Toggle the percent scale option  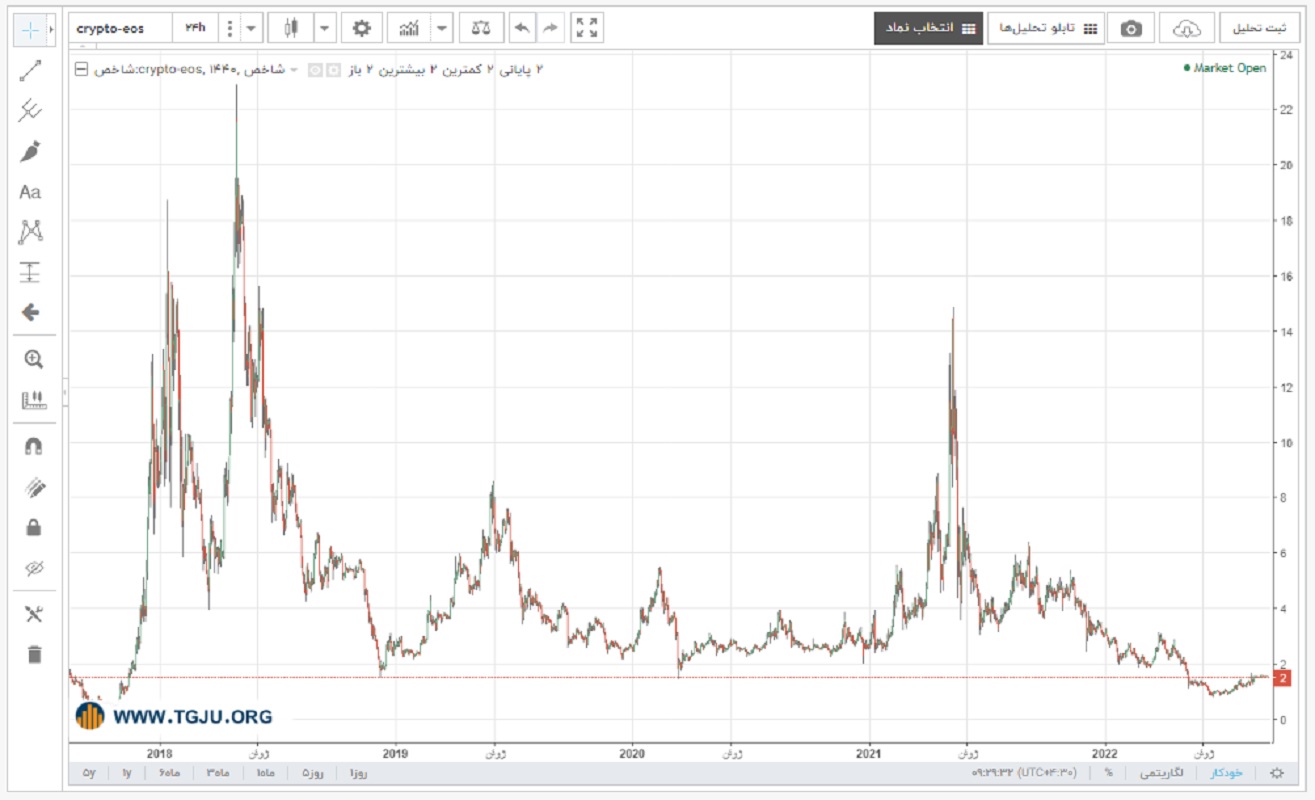(x=1109, y=773)
